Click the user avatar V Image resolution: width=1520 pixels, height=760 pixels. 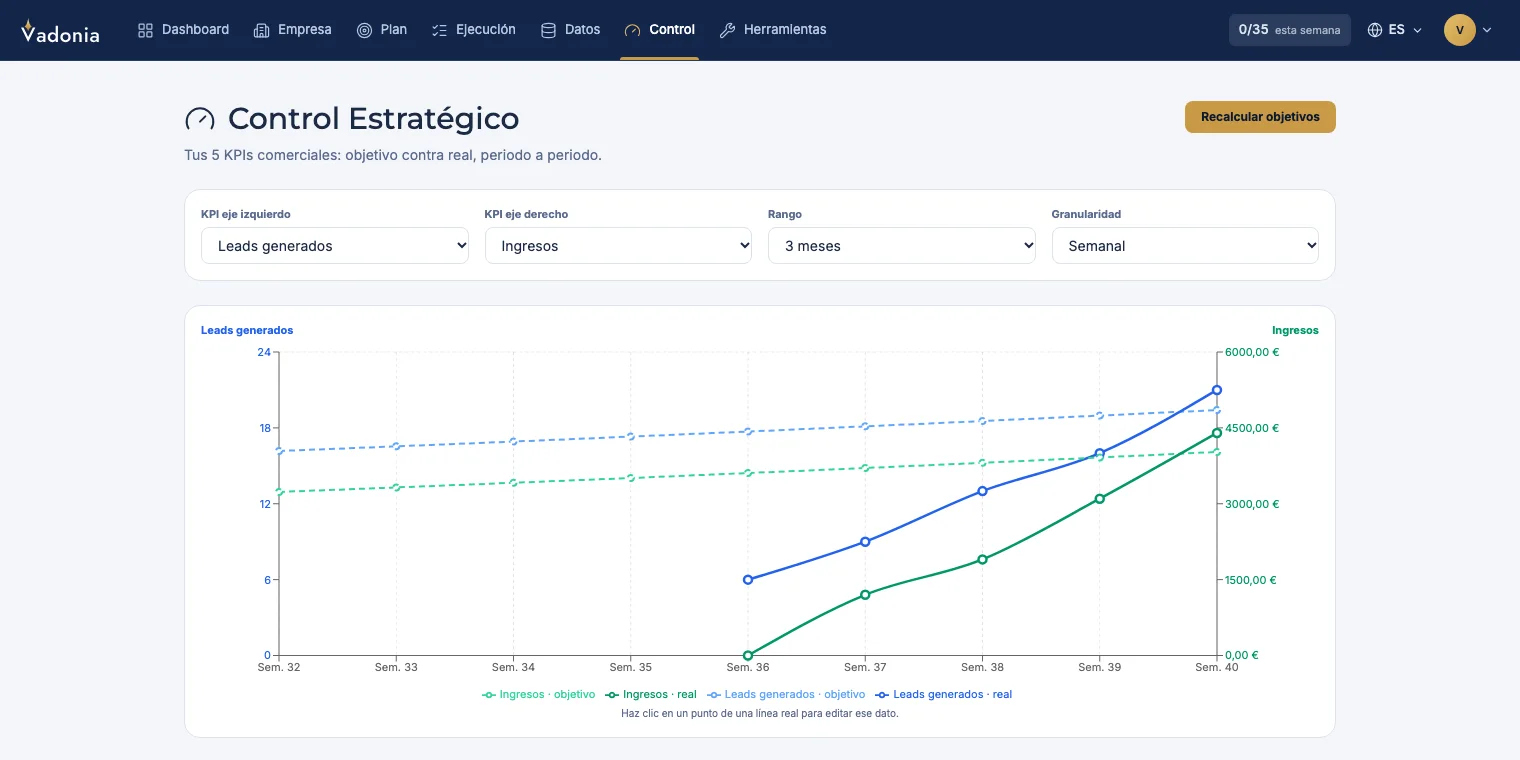click(x=1460, y=30)
